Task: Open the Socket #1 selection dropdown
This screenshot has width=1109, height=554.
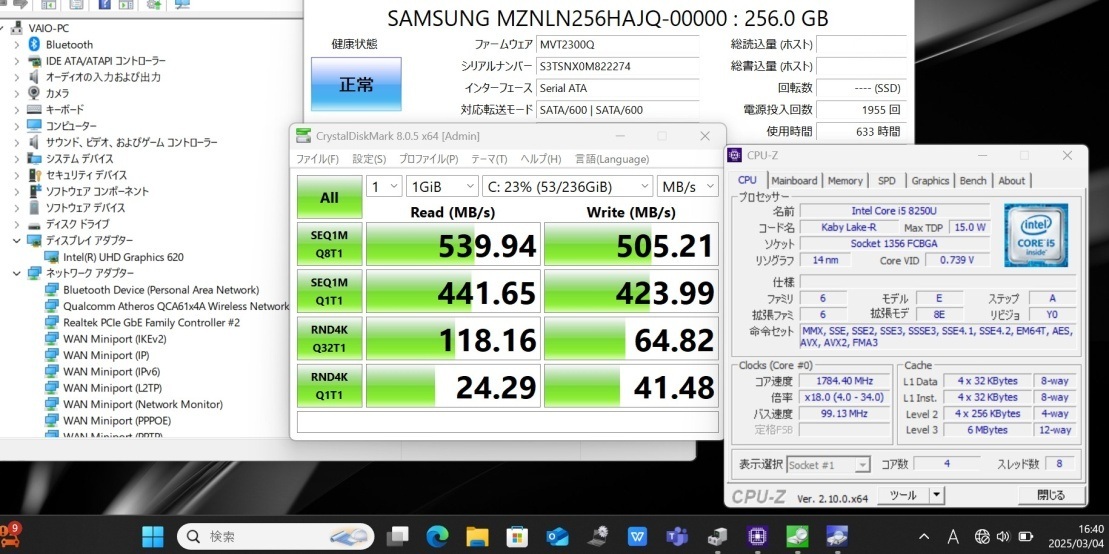Action: (828, 465)
